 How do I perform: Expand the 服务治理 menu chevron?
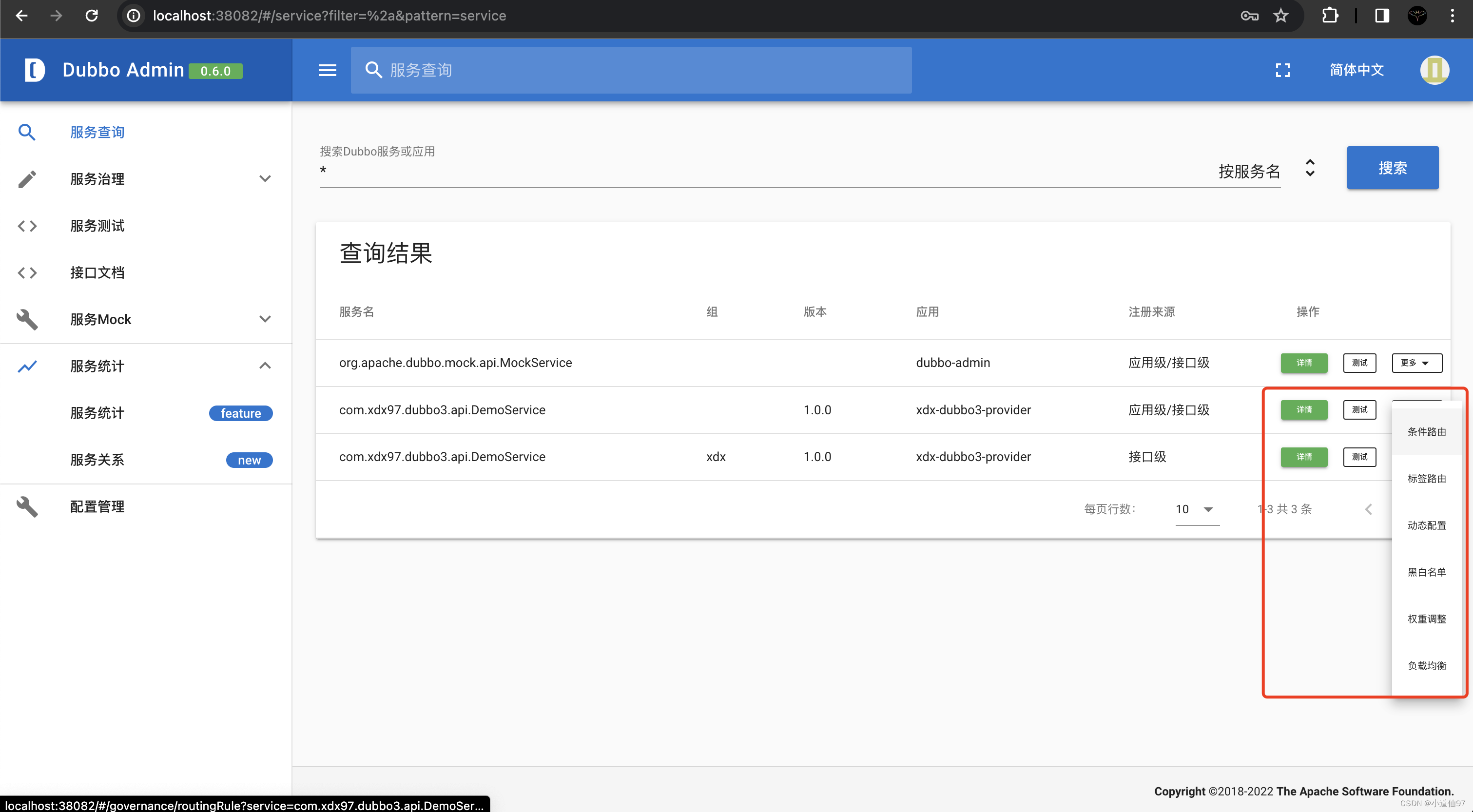[265, 178]
